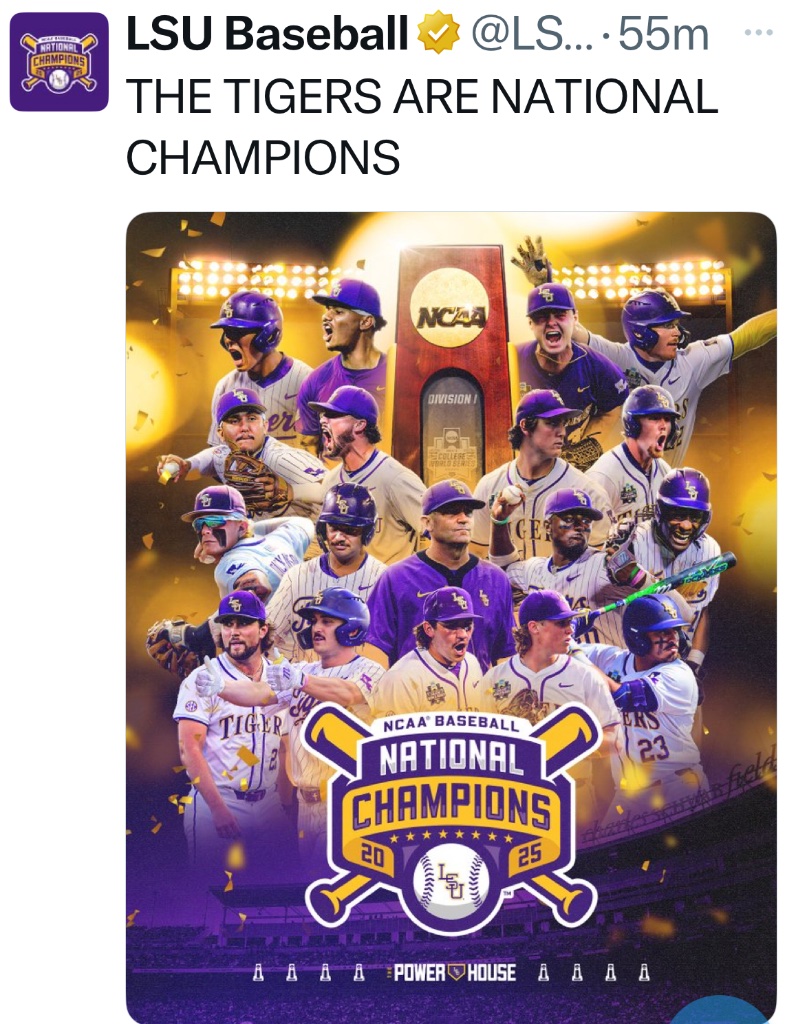This screenshot has width=796, height=1024.
Task: Click the gold verified badge
Action: (437, 36)
